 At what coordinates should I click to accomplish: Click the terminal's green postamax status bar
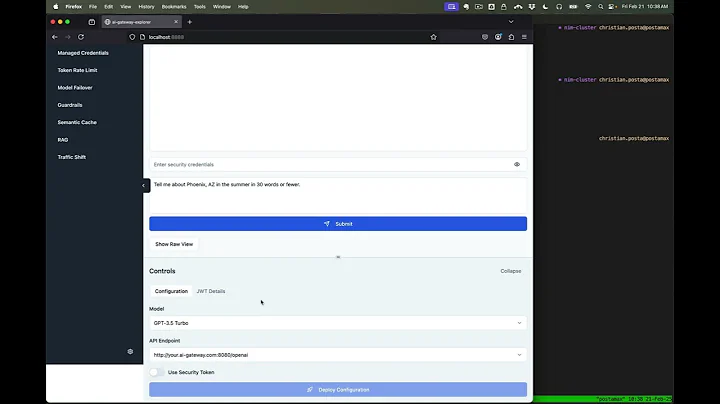tap(602, 399)
